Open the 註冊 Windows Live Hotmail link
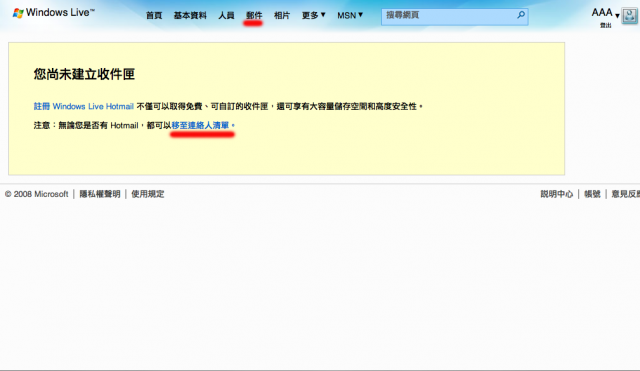Viewport: 640px width, 371px height. tap(84, 107)
